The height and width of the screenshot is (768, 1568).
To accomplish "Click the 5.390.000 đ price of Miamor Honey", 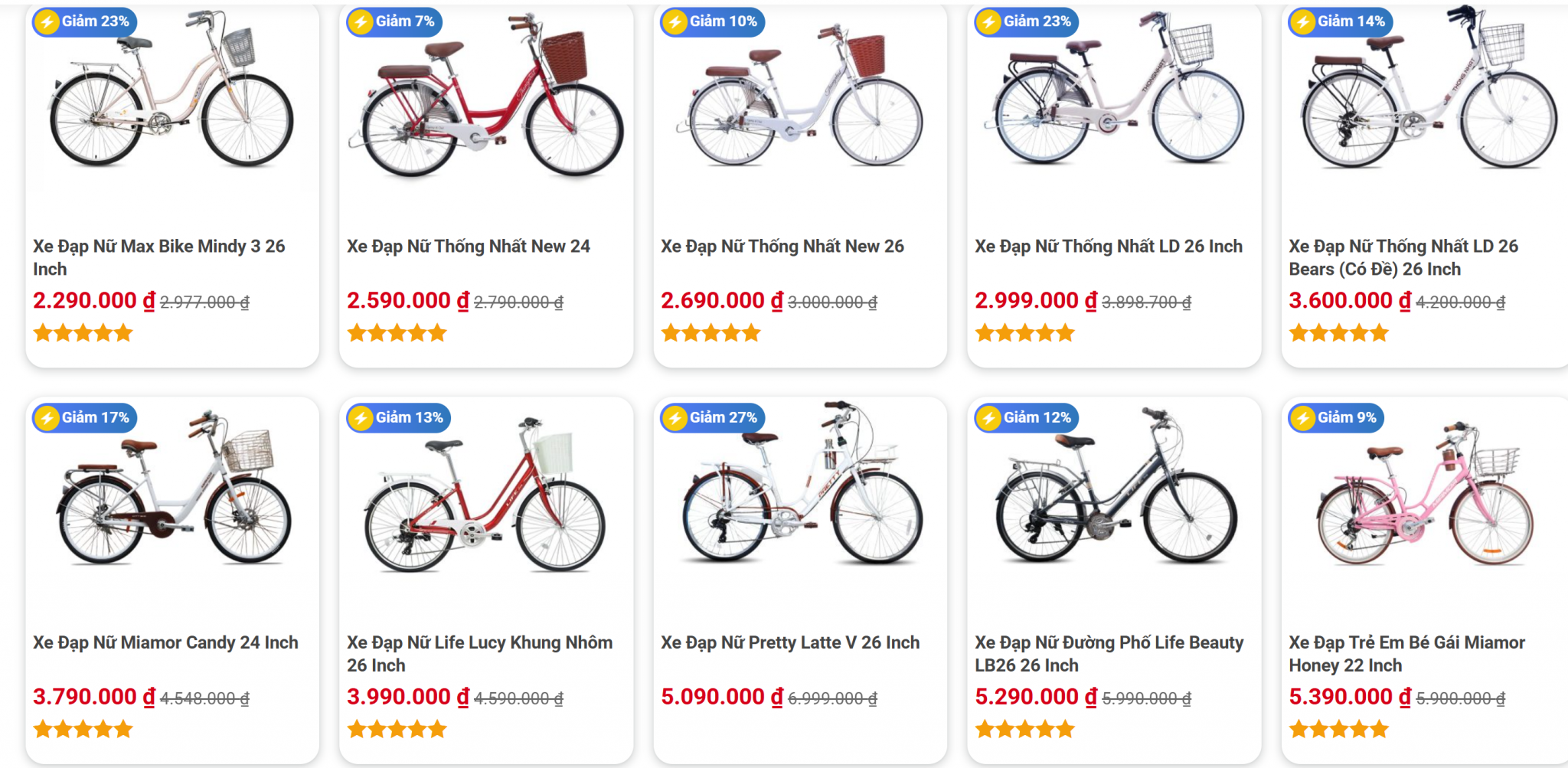I will [x=1349, y=697].
